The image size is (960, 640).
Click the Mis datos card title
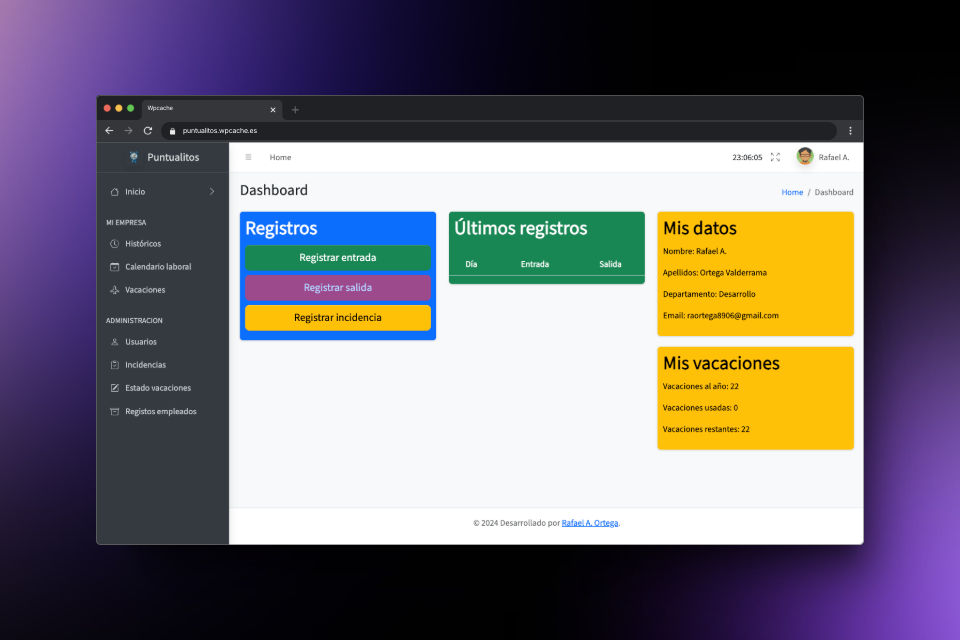[700, 228]
